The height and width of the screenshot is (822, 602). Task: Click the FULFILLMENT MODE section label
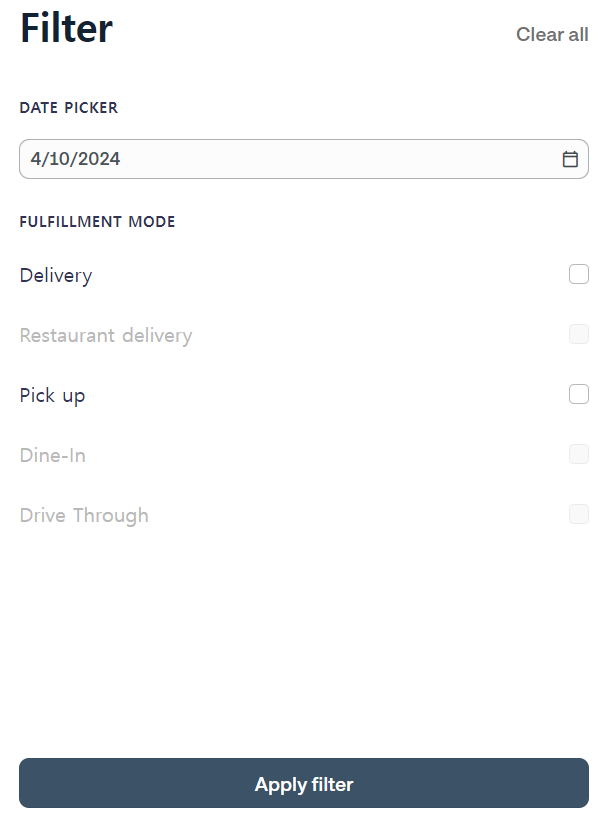pyautogui.click(x=97, y=222)
